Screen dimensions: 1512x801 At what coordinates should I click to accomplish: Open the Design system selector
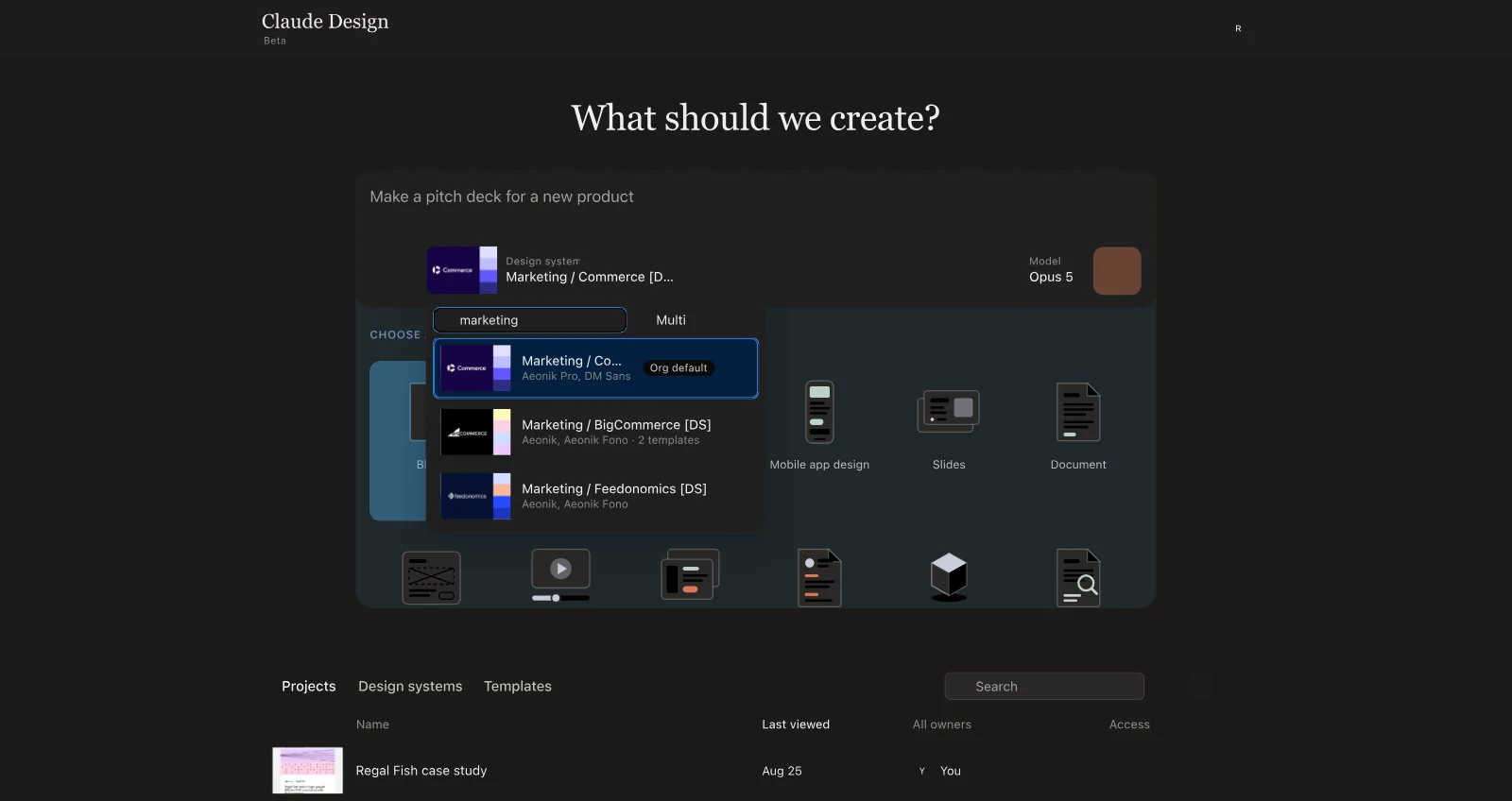[552, 270]
